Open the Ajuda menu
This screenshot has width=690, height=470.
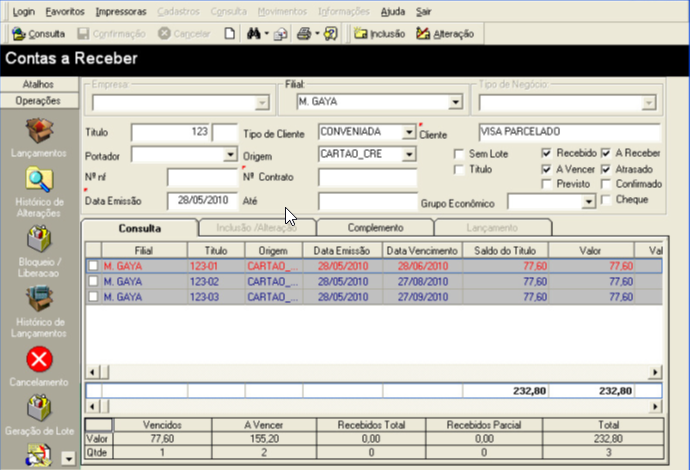click(393, 12)
